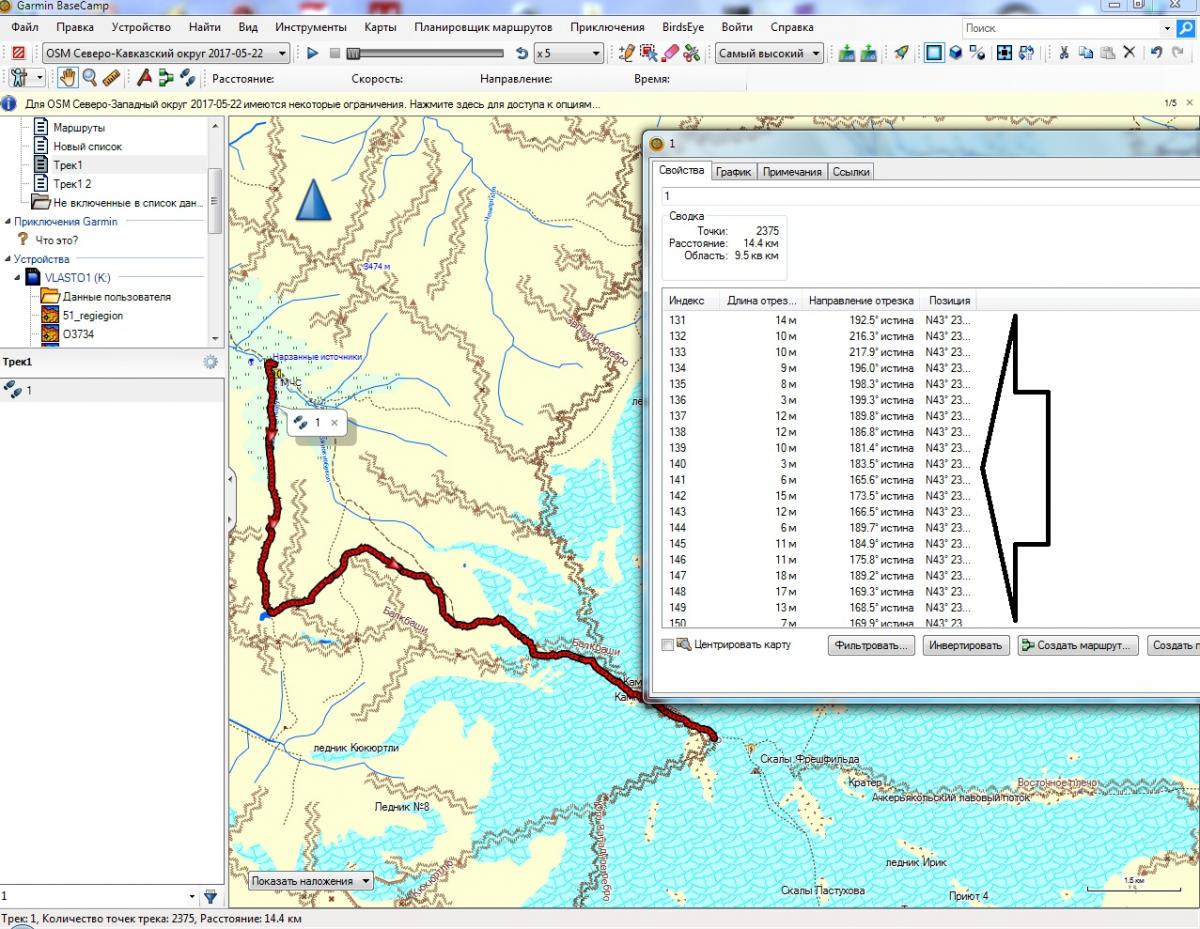Expand the Показать наложения dropdown
Viewport: 1200px width, 929px height.
311,881
